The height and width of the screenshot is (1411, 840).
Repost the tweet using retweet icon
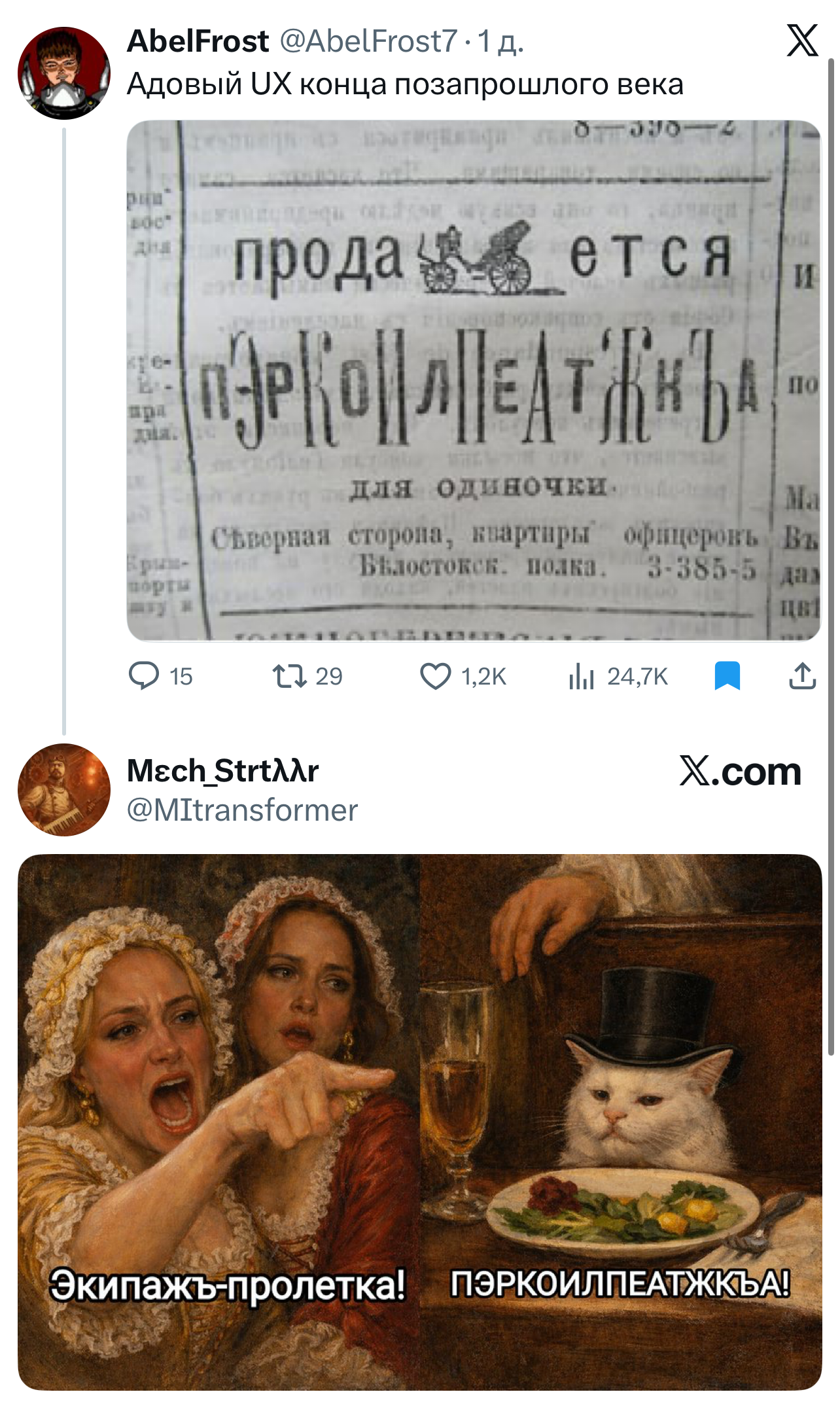[x=289, y=676]
